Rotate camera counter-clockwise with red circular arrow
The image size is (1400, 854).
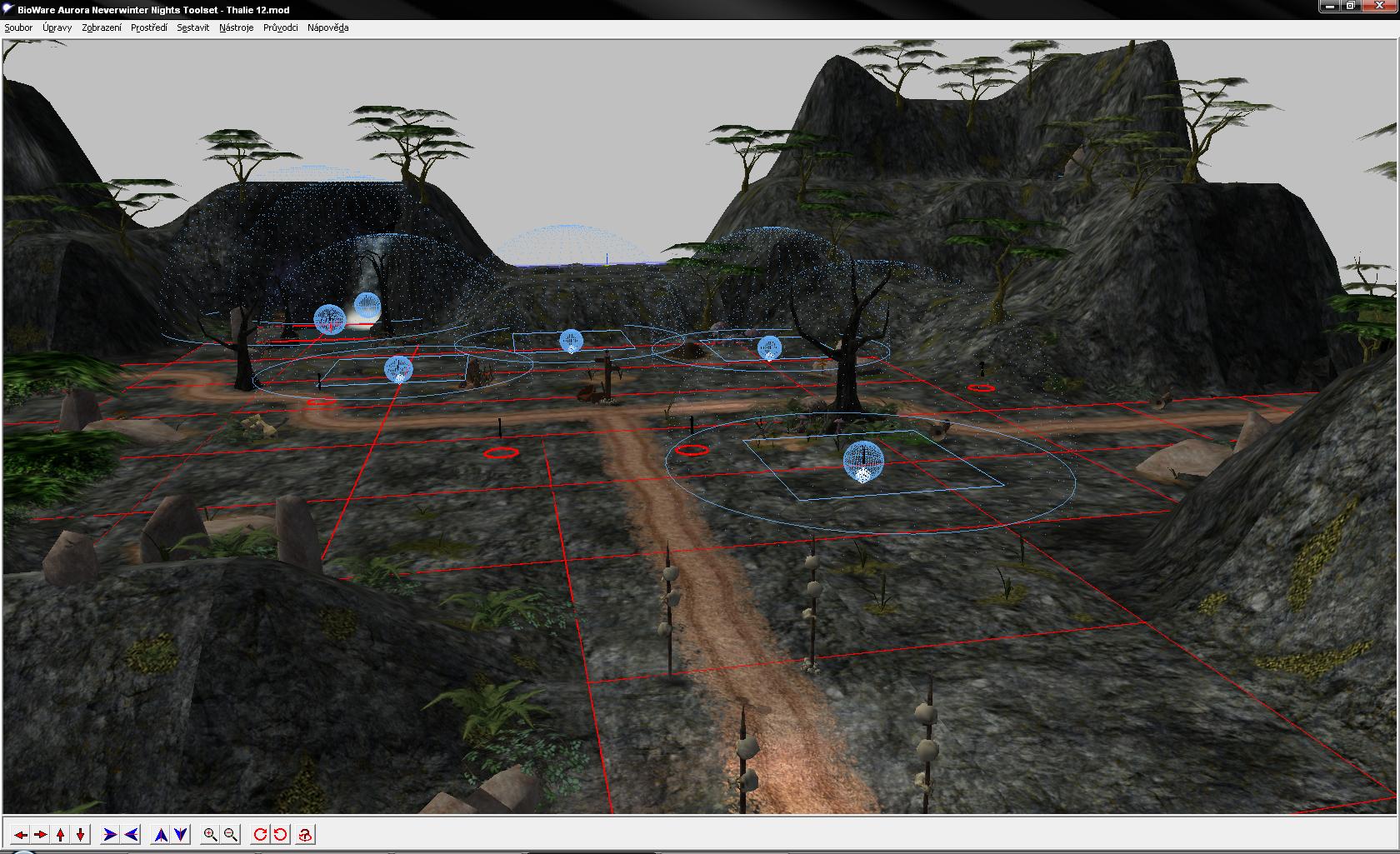tap(281, 834)
